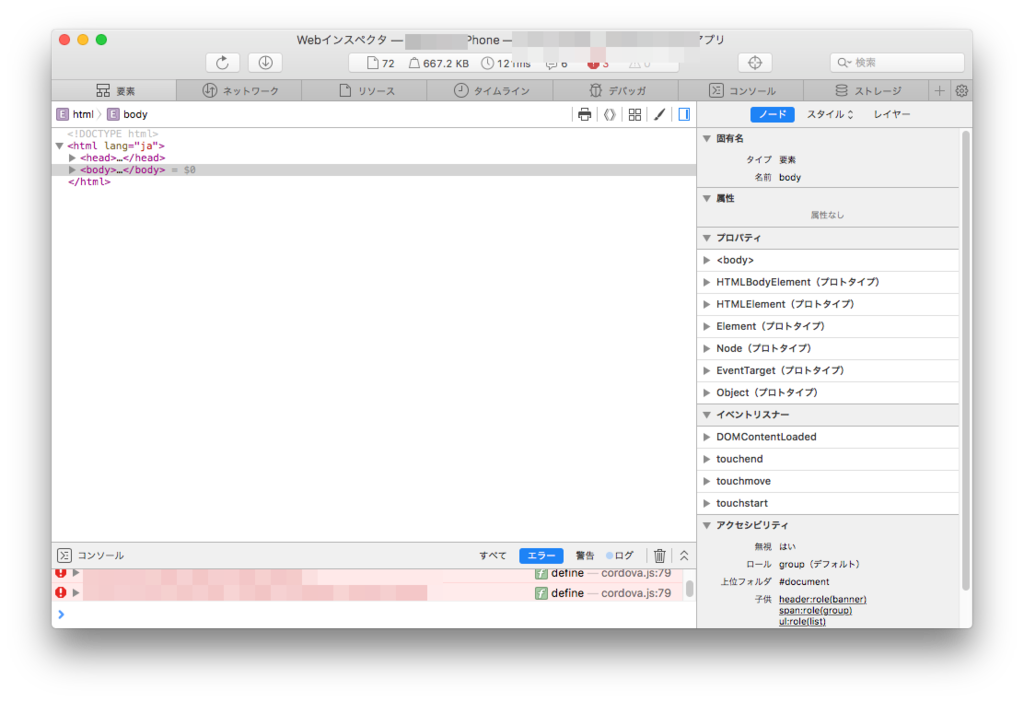Image resolution: width=1024 pixels, height=702 pixels.
Task: Expand the body element node
Action: click(x=72, y=169)
